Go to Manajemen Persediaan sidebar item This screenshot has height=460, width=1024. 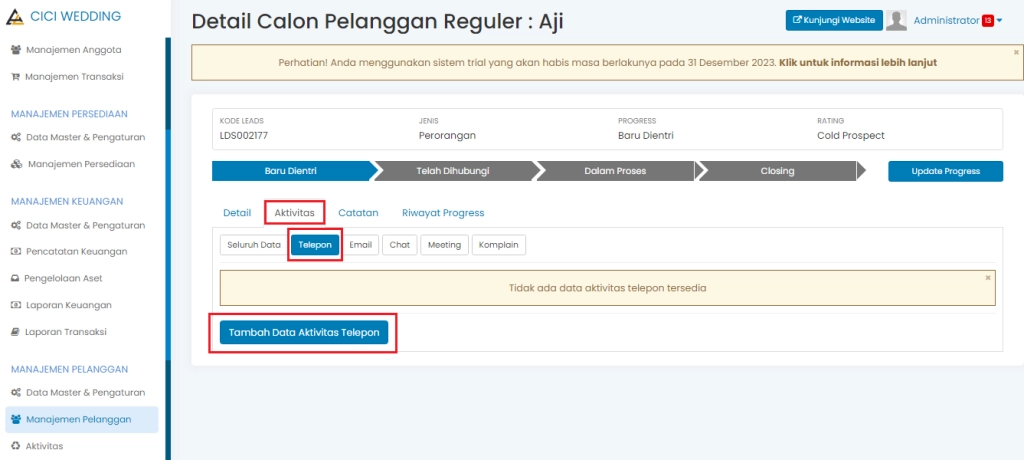tap(80, 164)
